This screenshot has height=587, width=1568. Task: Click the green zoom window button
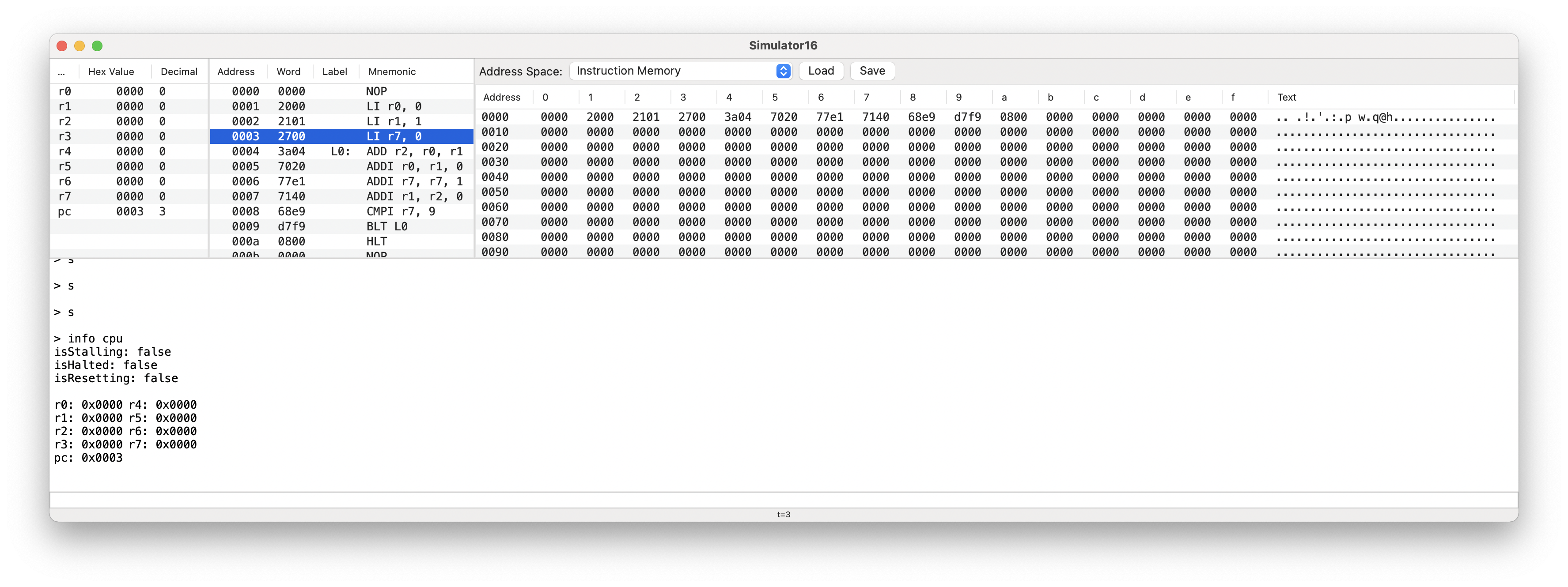click(97, 45)
